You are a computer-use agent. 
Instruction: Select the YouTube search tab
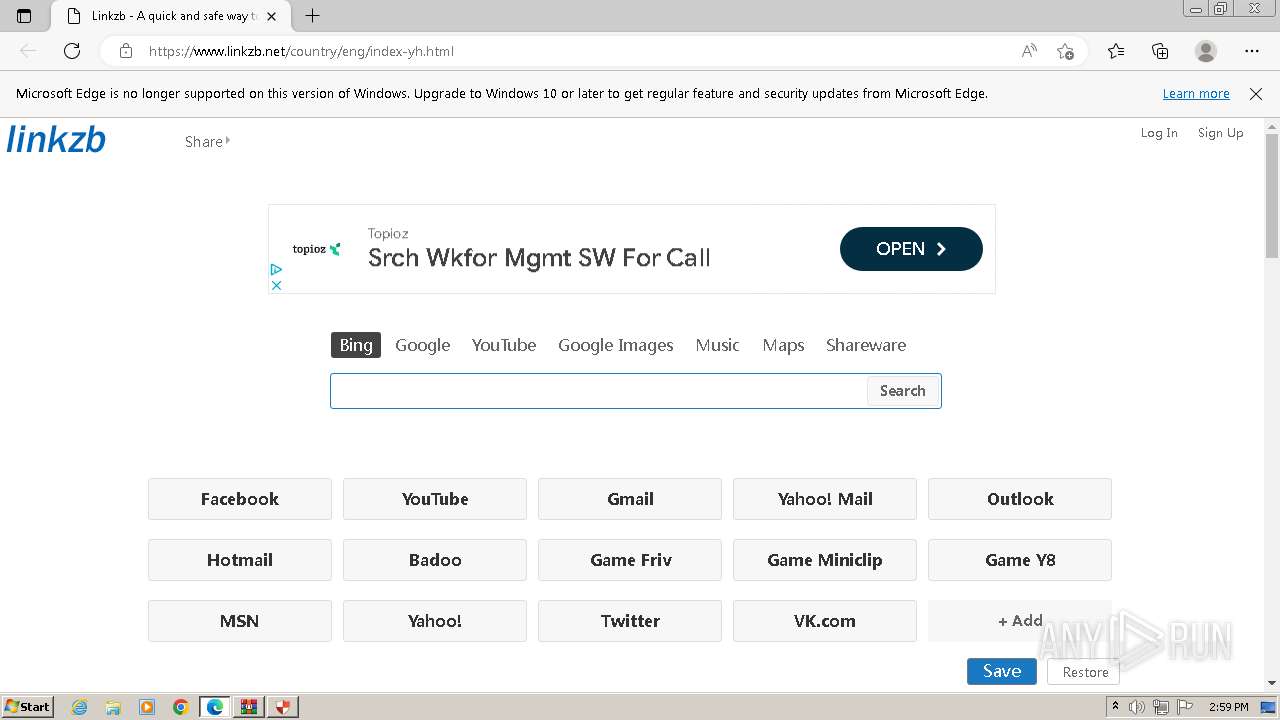504,345
